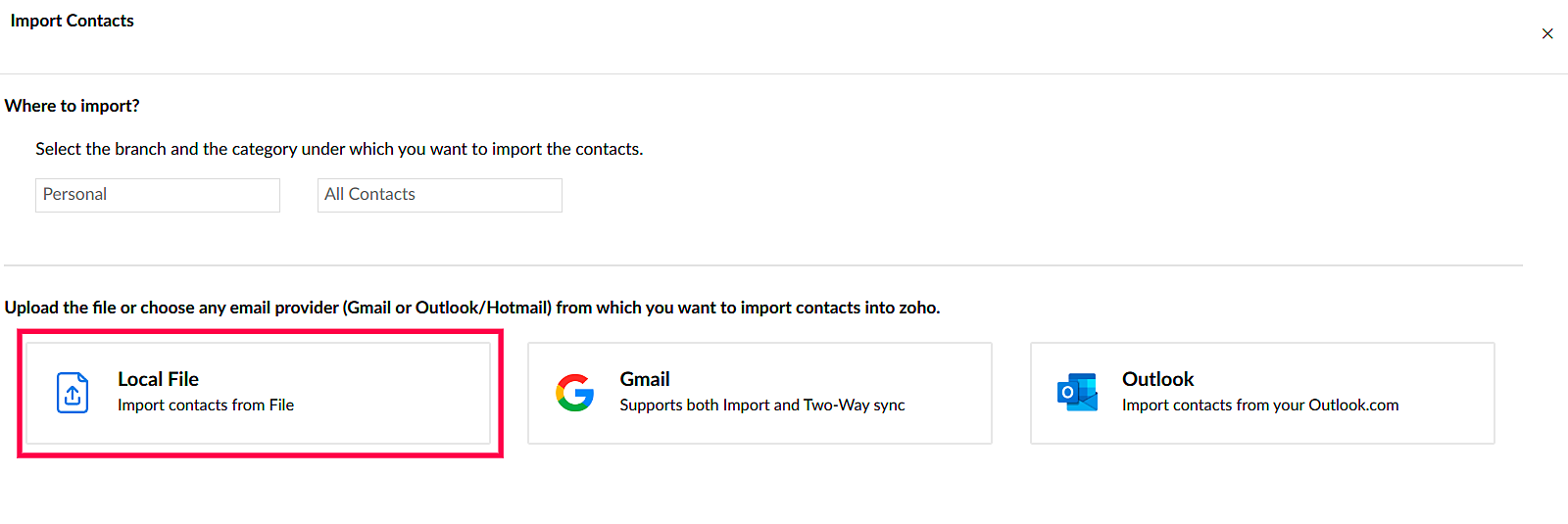Pick the Outlook title text
The height and width of the screenshot is (524, 1568).
[1157, 379]
